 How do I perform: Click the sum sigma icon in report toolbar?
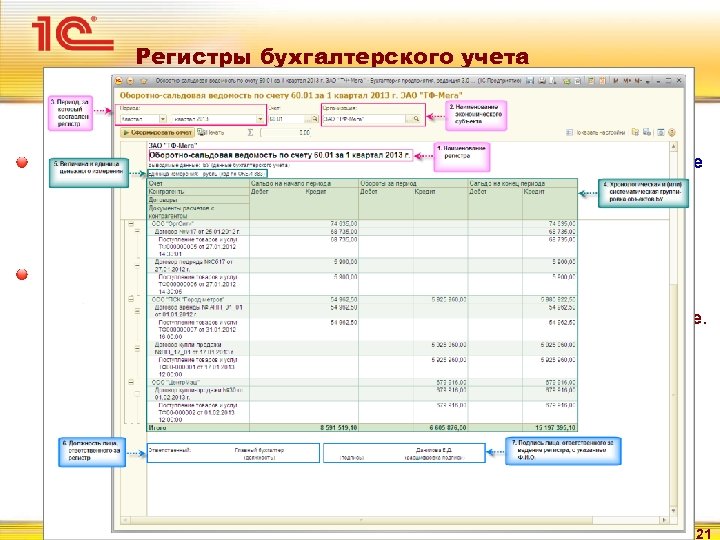tap(250, 133)
